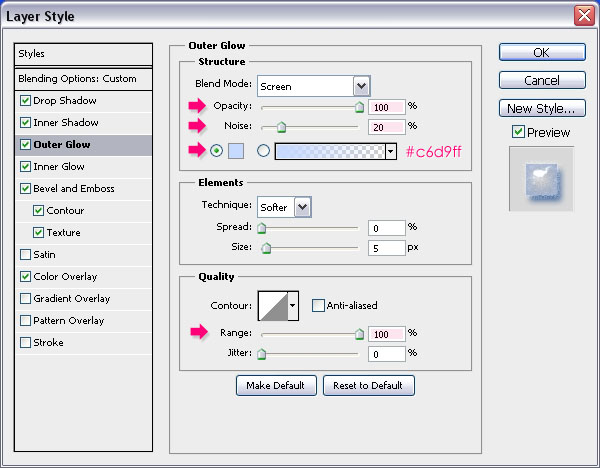Image resolution: width=600 pixels, height=468 pixels.
Task: Select Bevel and Emboss in styles list
Action: pos(74,189)
